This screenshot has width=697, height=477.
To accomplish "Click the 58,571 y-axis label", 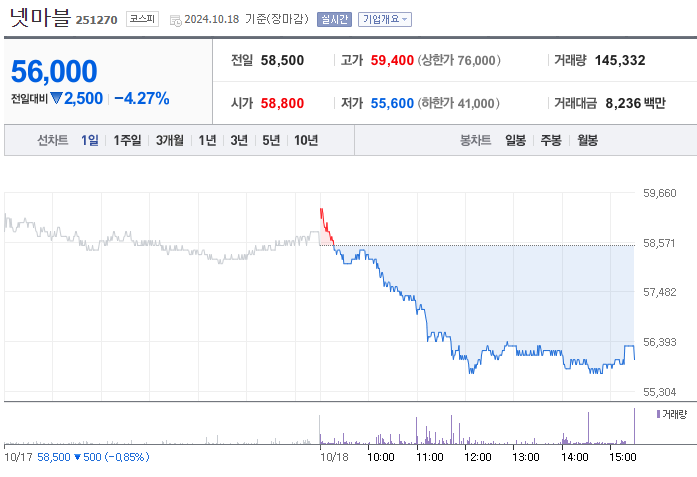I will (659, 243).
